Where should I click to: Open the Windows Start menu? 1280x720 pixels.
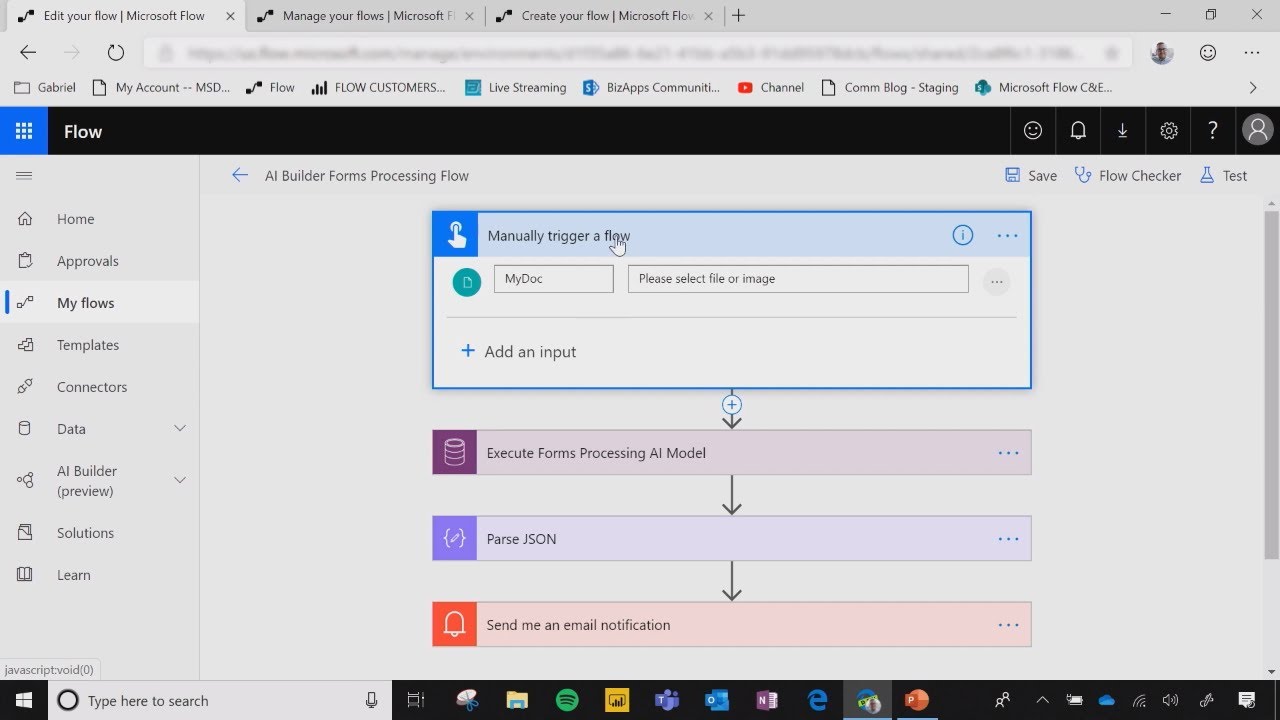point(24,700)
